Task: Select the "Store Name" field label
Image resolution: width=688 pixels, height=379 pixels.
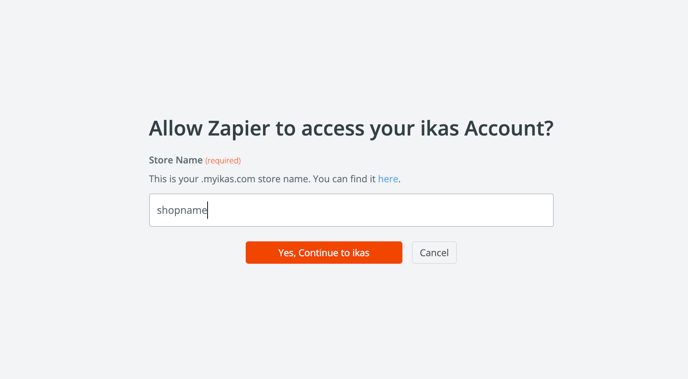Action: [176, 160]
